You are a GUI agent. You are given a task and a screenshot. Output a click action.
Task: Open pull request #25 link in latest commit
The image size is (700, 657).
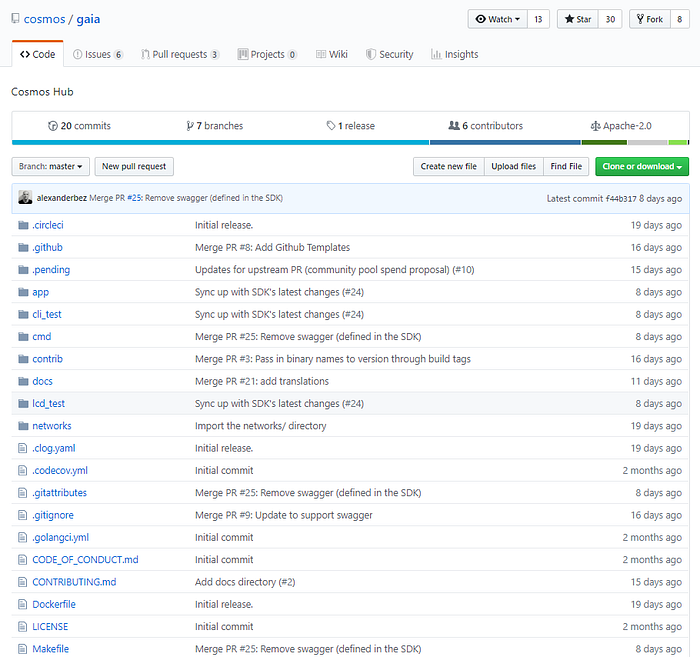coord(134,198)
